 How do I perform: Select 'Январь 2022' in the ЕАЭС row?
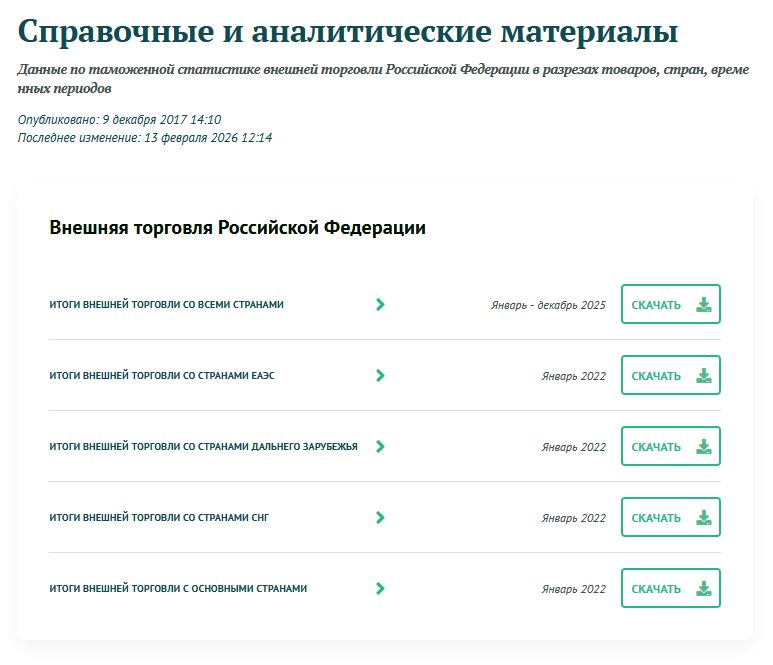click(x=574, y=376)
